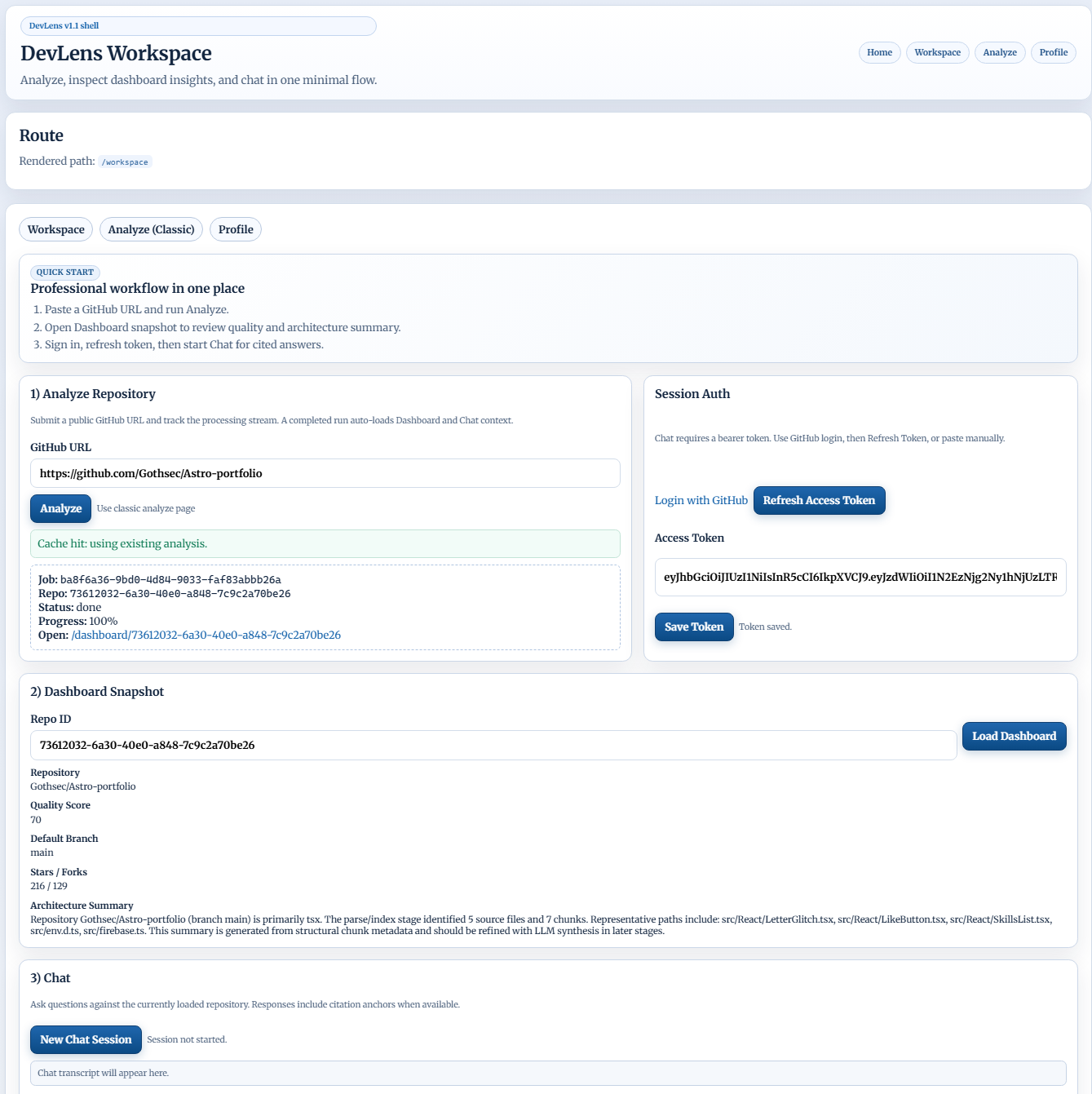1092x1094 pixels.
Task: Click the 'Token saved.' status text
Action: 765,627
